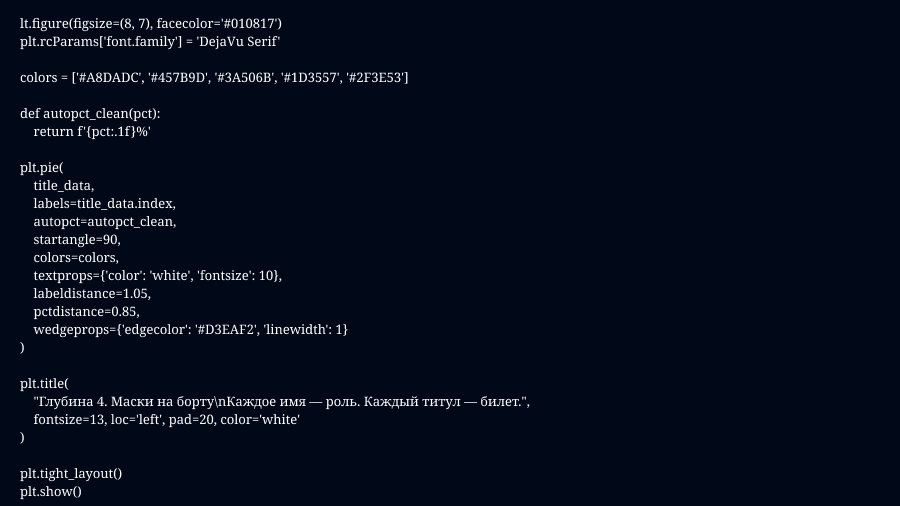
Task: Click the colors=colors argument line
Action: [x=76, y=257]
